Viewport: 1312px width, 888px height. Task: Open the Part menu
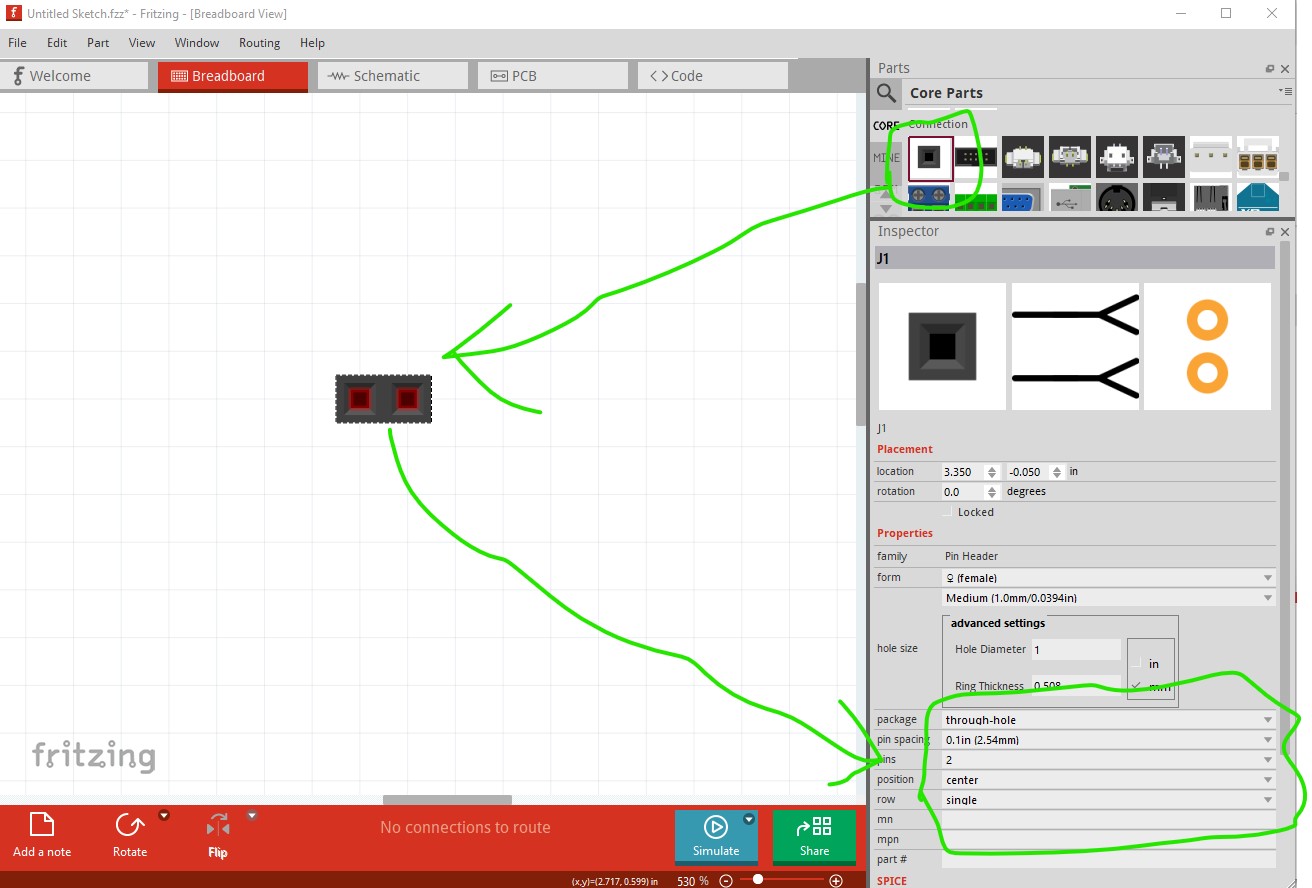[x=98, y=43]
